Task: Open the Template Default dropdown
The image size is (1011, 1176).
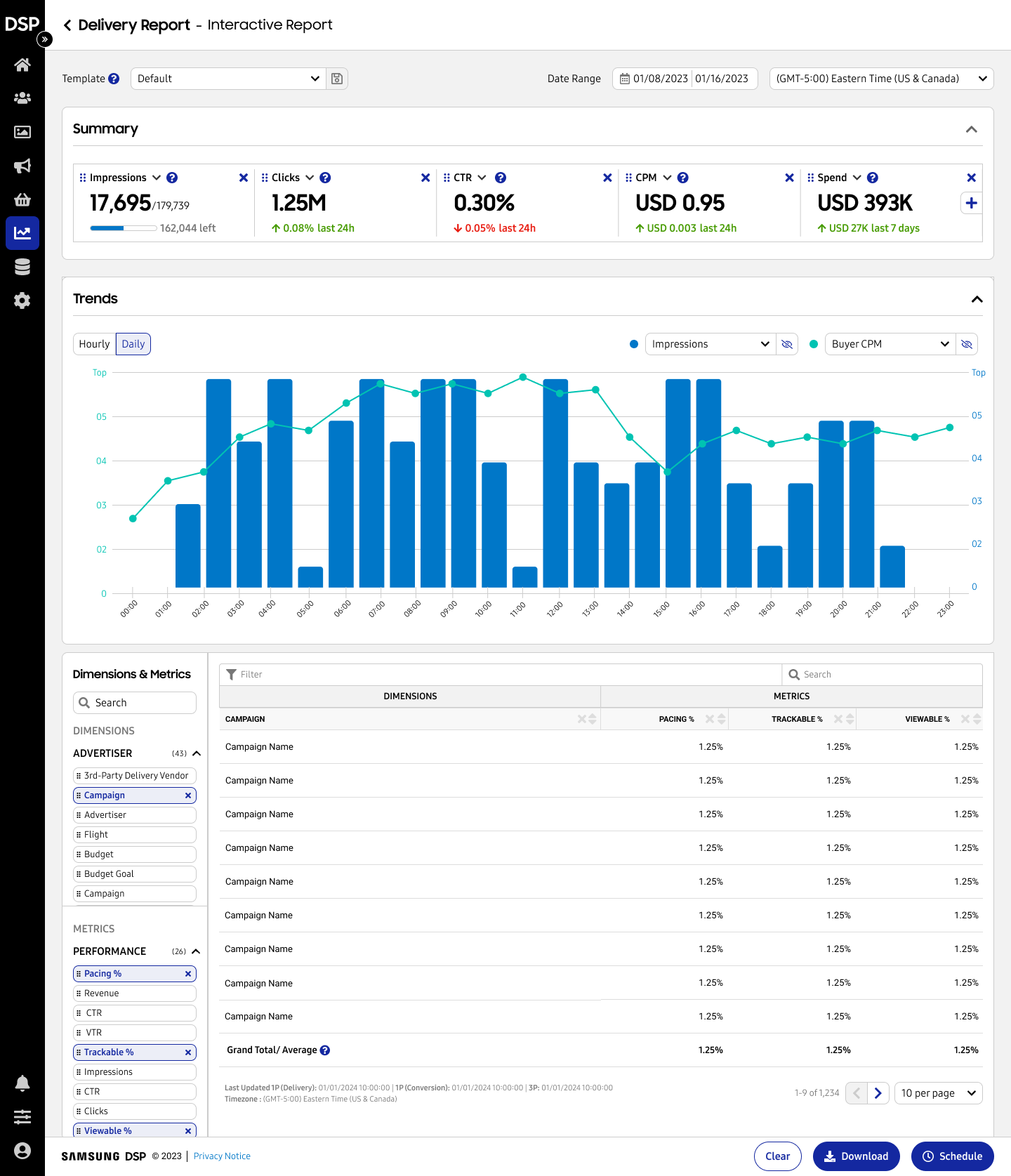Action: point(228,79)
